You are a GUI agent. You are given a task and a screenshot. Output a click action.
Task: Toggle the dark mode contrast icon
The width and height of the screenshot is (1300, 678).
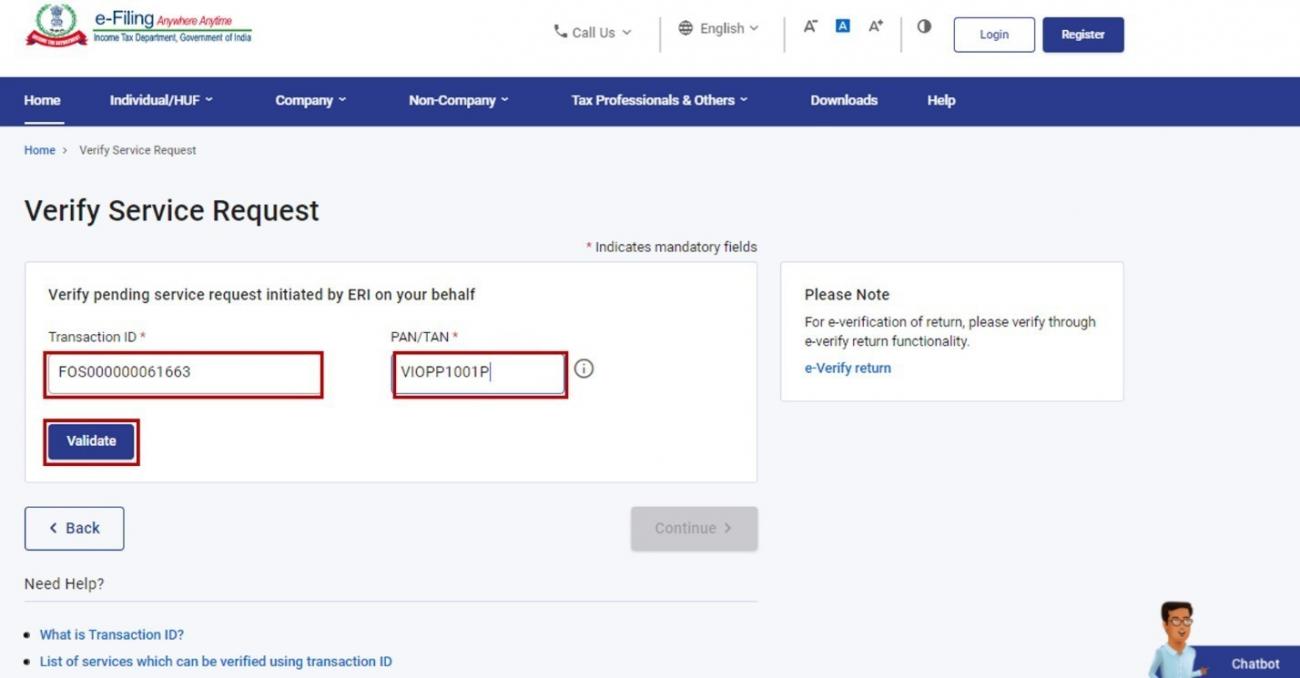click(x=923, y=27)
